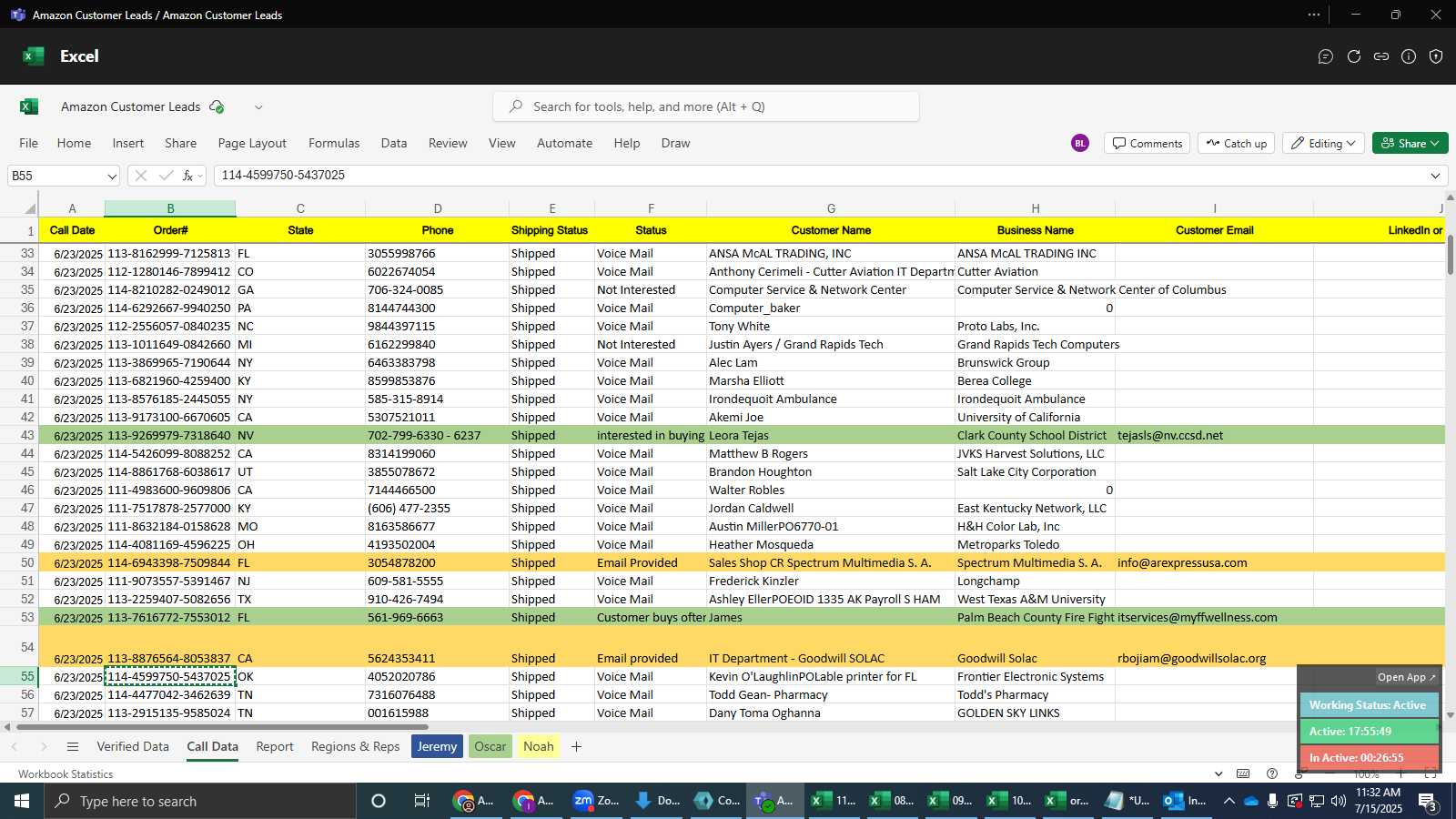Show hidden system tray icons
Screen dimensions: 1456x819
click(1228, 801)
